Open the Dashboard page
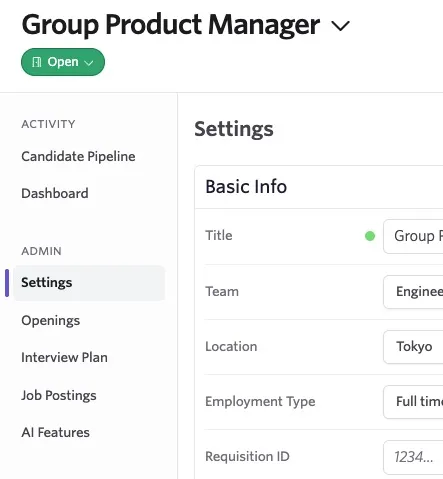This screenshot has width=443, height=479. click(x=55, y=193)
